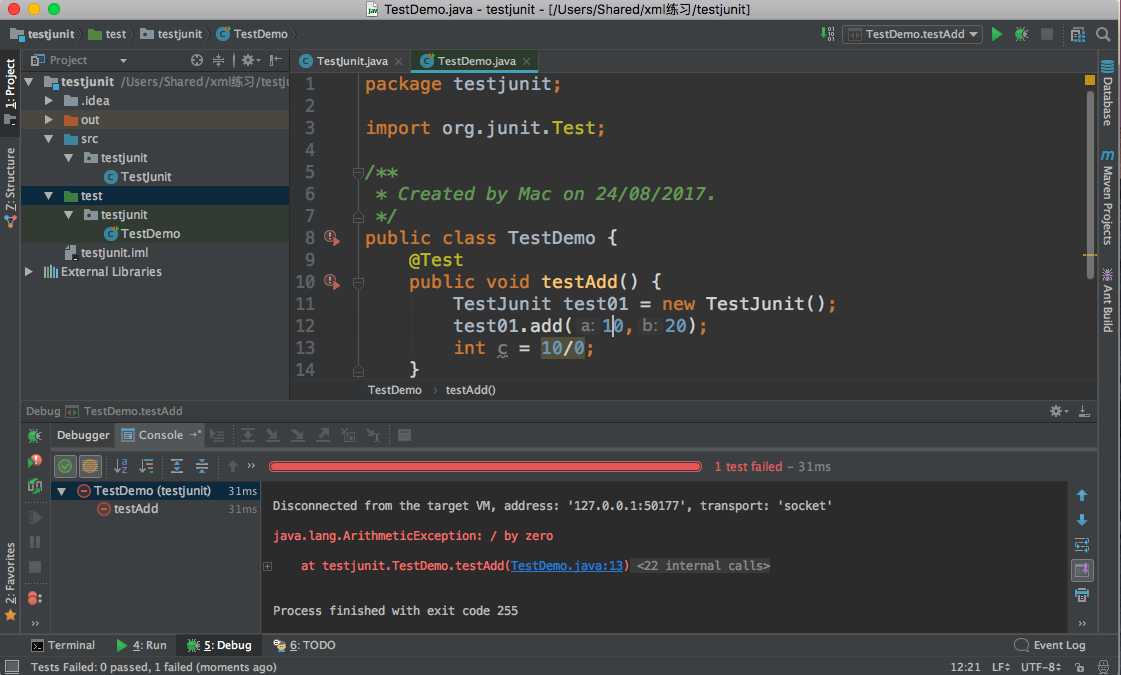
Task: Collapse TestDemo (testjunit) result node
Action: (x=62, y=491)
